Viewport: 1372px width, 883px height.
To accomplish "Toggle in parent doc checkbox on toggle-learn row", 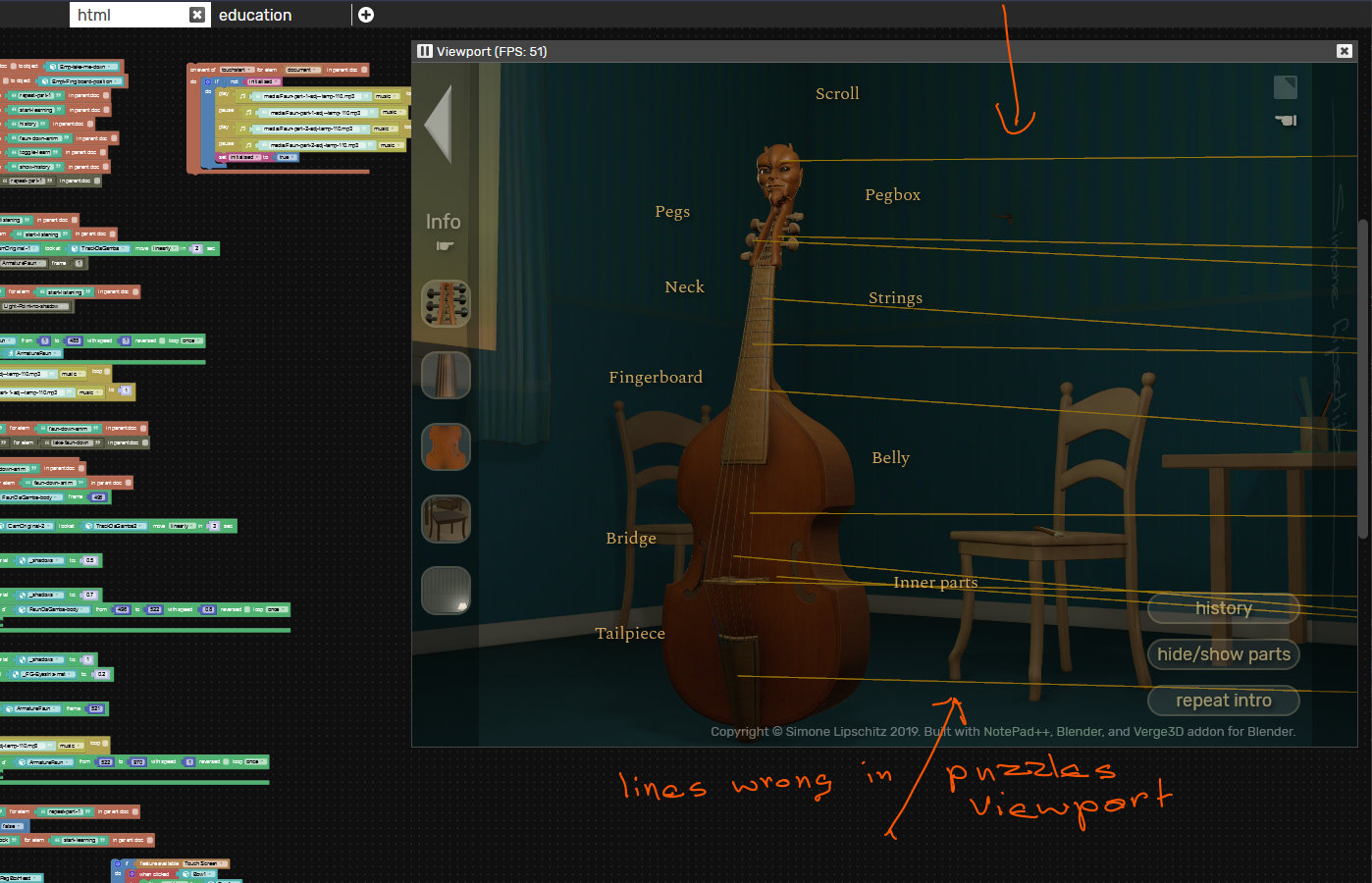I will tap(103, 152).
